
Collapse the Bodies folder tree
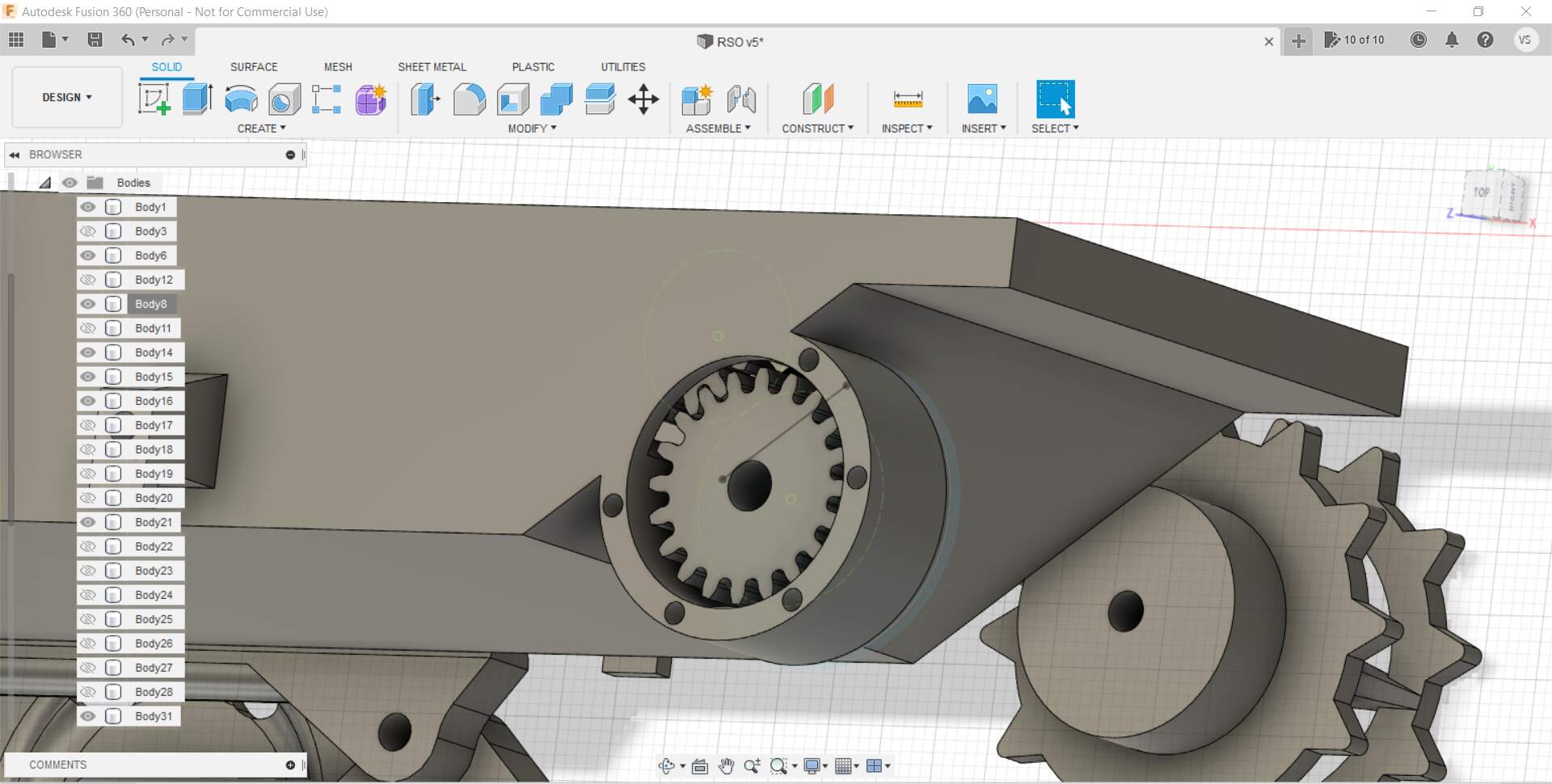click(45, 183)
